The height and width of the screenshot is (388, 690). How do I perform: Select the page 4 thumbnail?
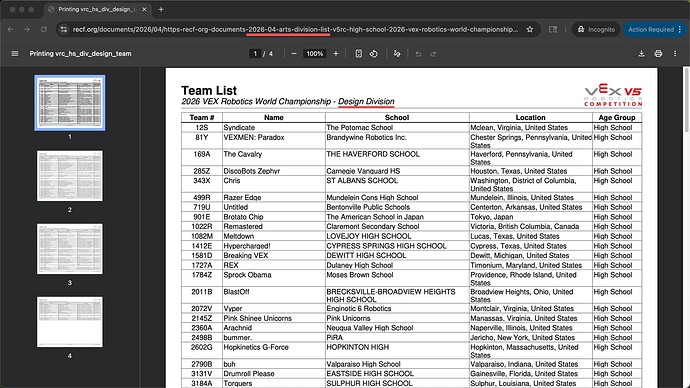point(70,322)
